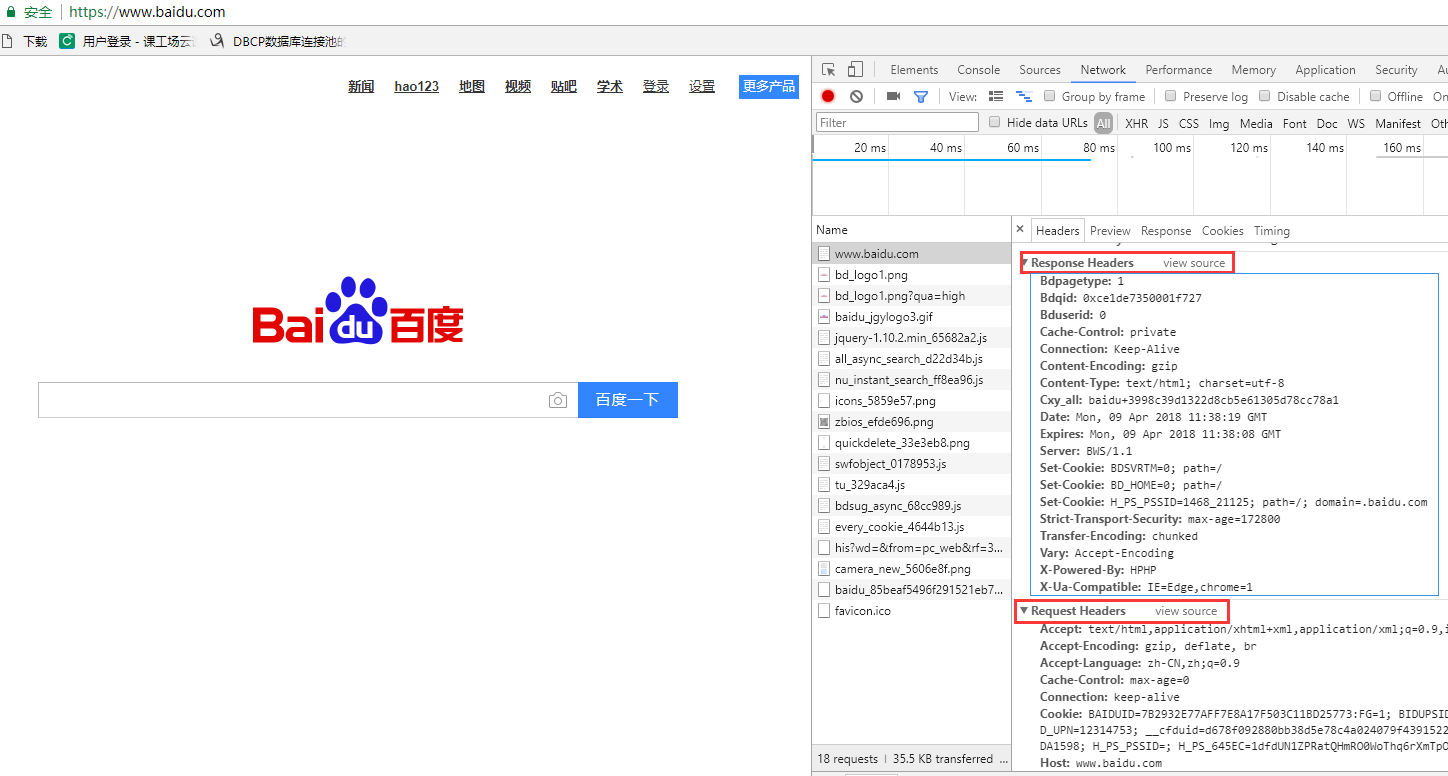Filter requests by JS type

pos(1163,124)
